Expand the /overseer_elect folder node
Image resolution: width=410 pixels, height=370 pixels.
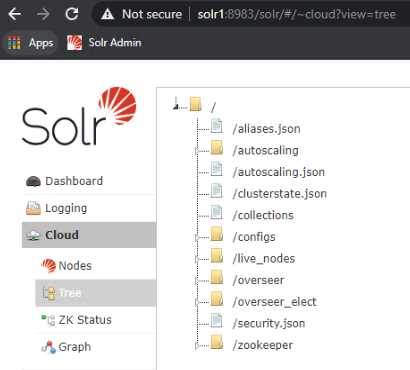[197, 303]
